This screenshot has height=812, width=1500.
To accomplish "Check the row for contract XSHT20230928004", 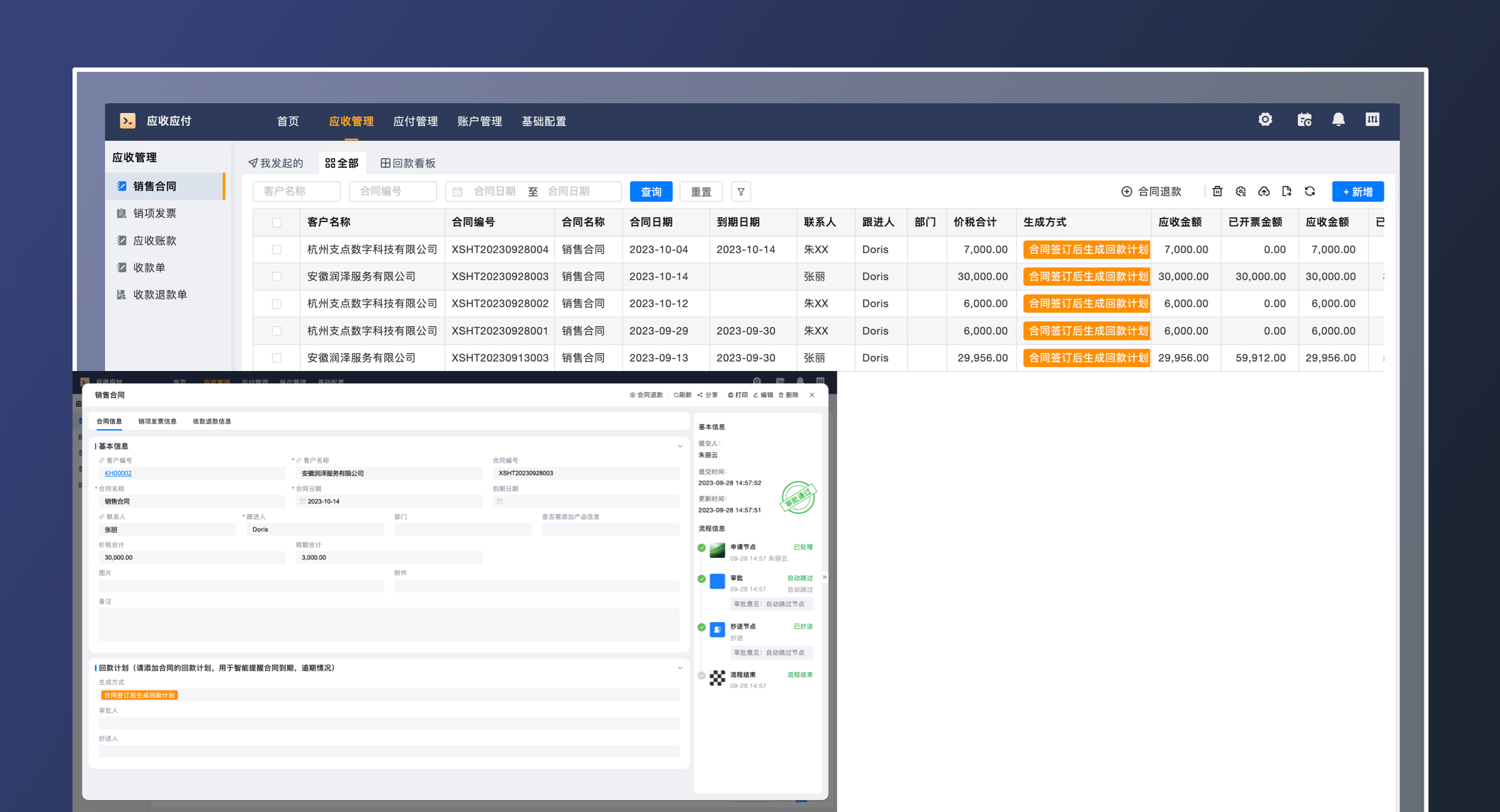I will [x=277, y=249].
